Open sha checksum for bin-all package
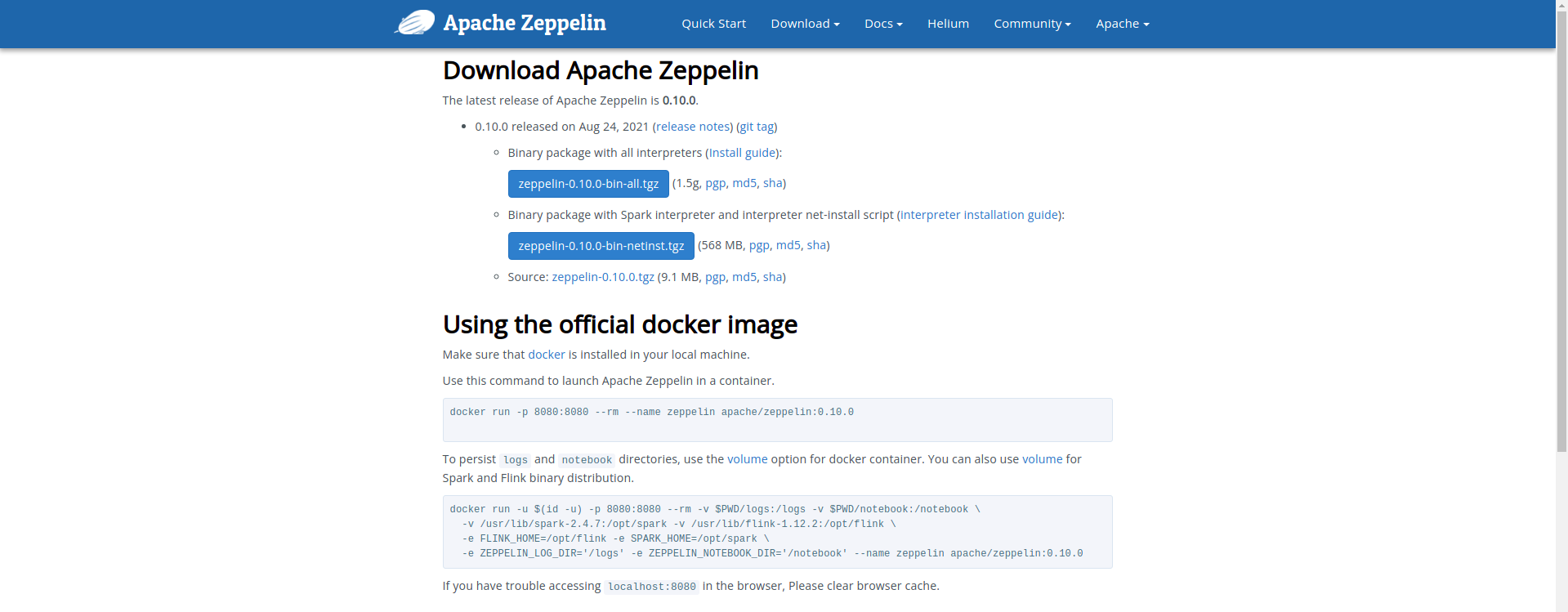 pos(772,183)
